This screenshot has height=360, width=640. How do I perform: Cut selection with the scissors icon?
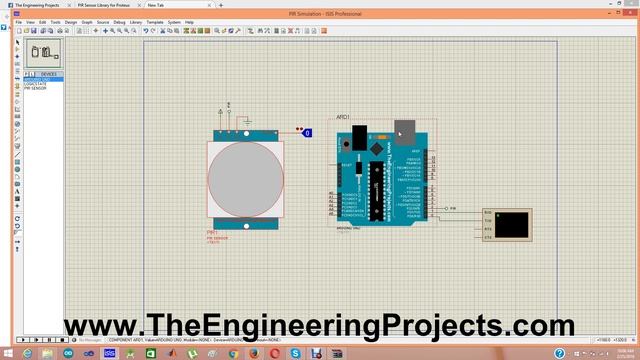[162, 31]
